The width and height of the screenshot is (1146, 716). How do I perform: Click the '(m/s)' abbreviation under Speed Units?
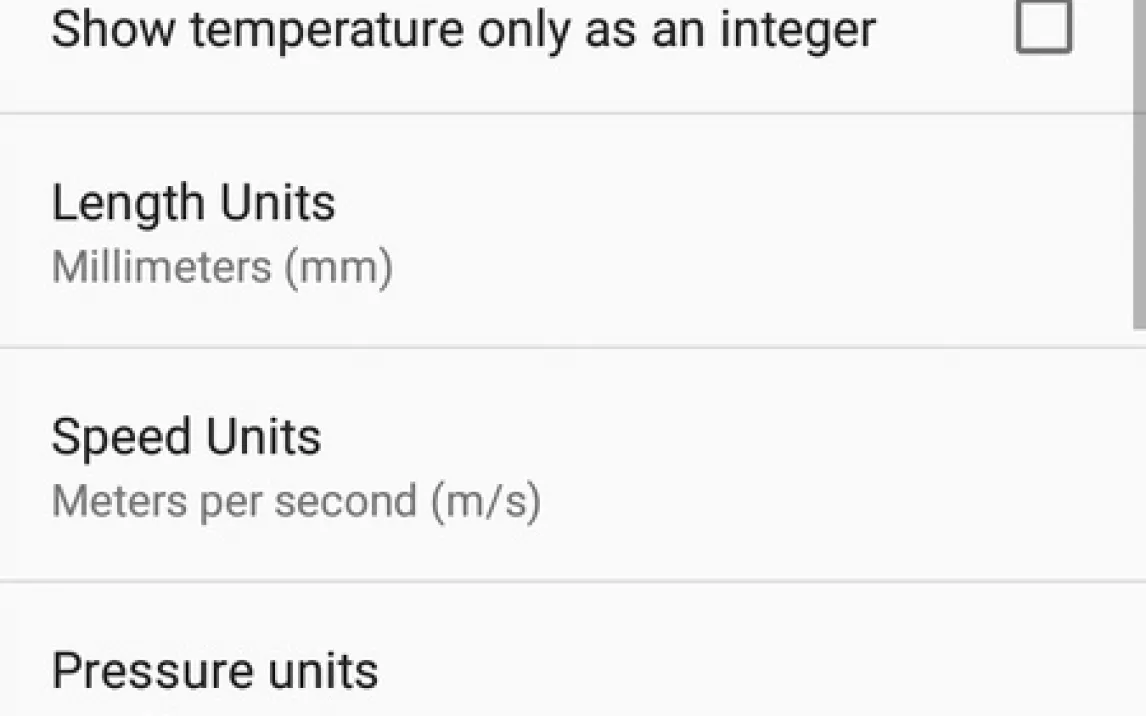pos(487,502)
